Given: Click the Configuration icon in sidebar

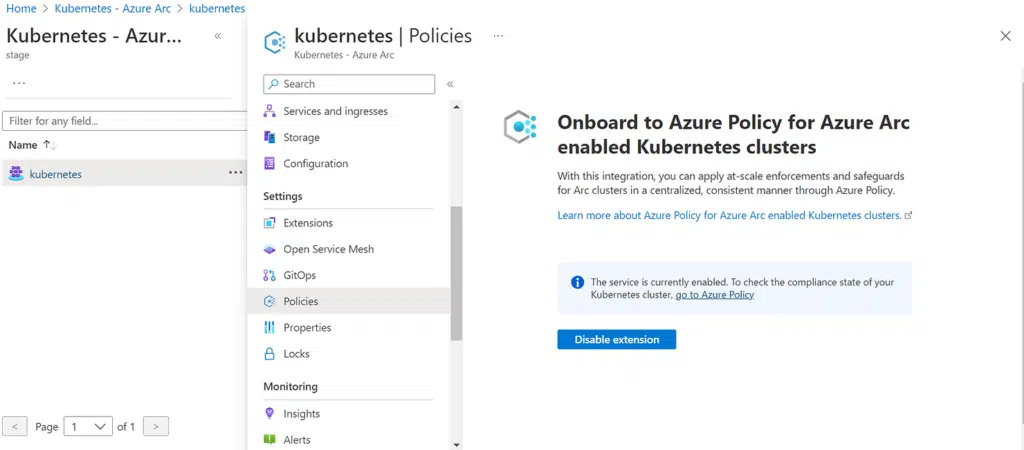Looking at the screenshot, I should [269, 163].
